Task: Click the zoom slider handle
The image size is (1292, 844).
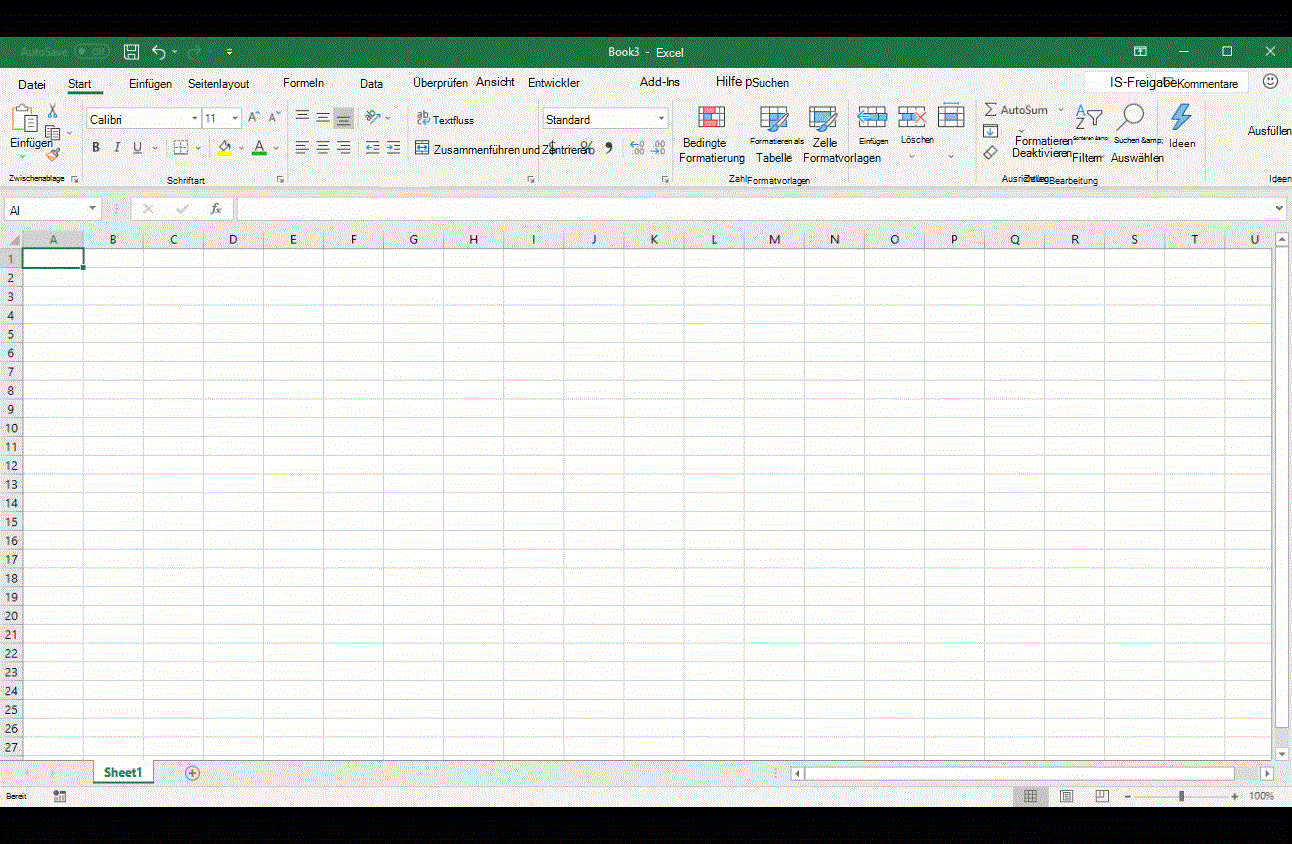Action: click(1181, 796)
